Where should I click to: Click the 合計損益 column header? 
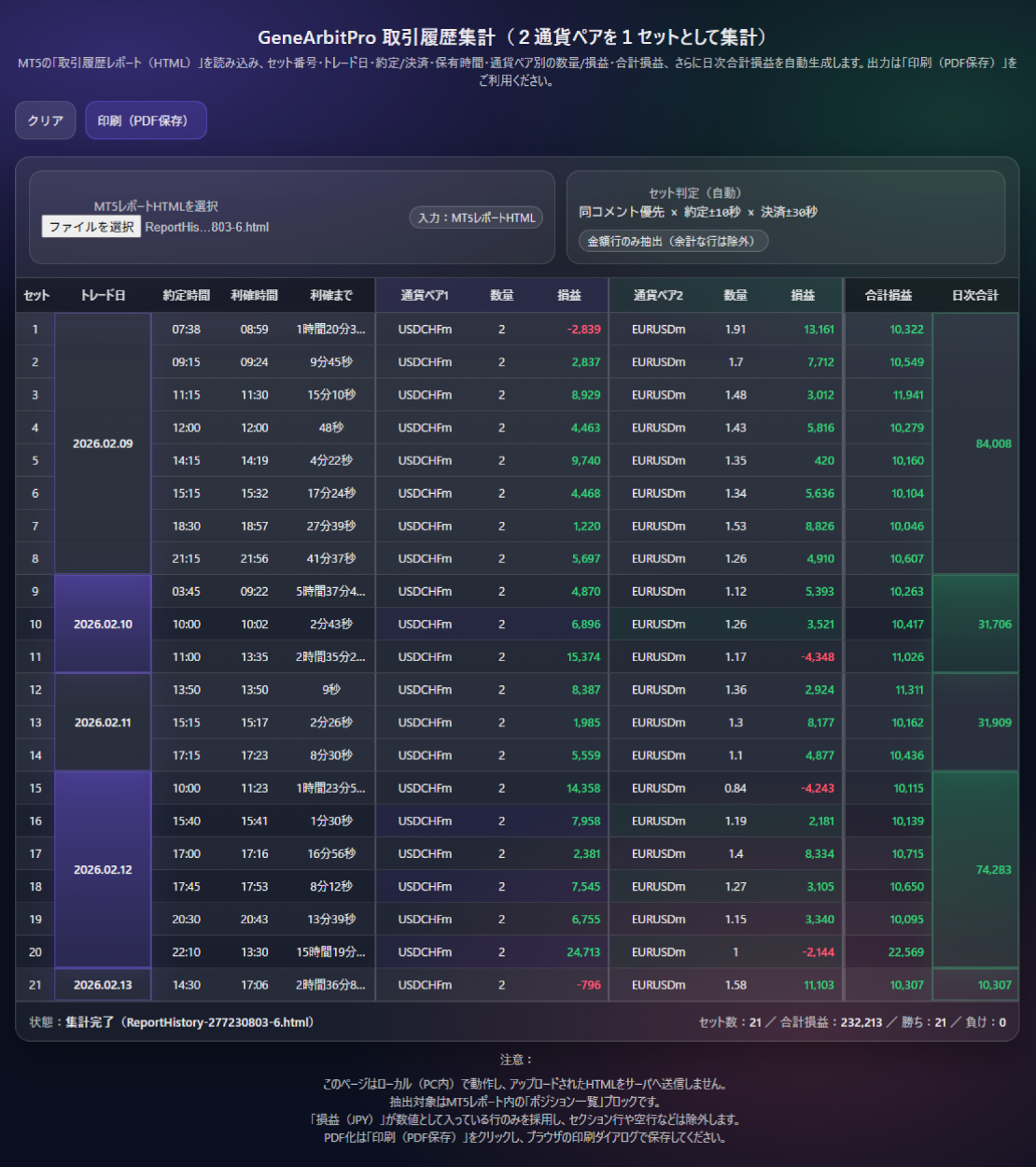tap(889, 295)
